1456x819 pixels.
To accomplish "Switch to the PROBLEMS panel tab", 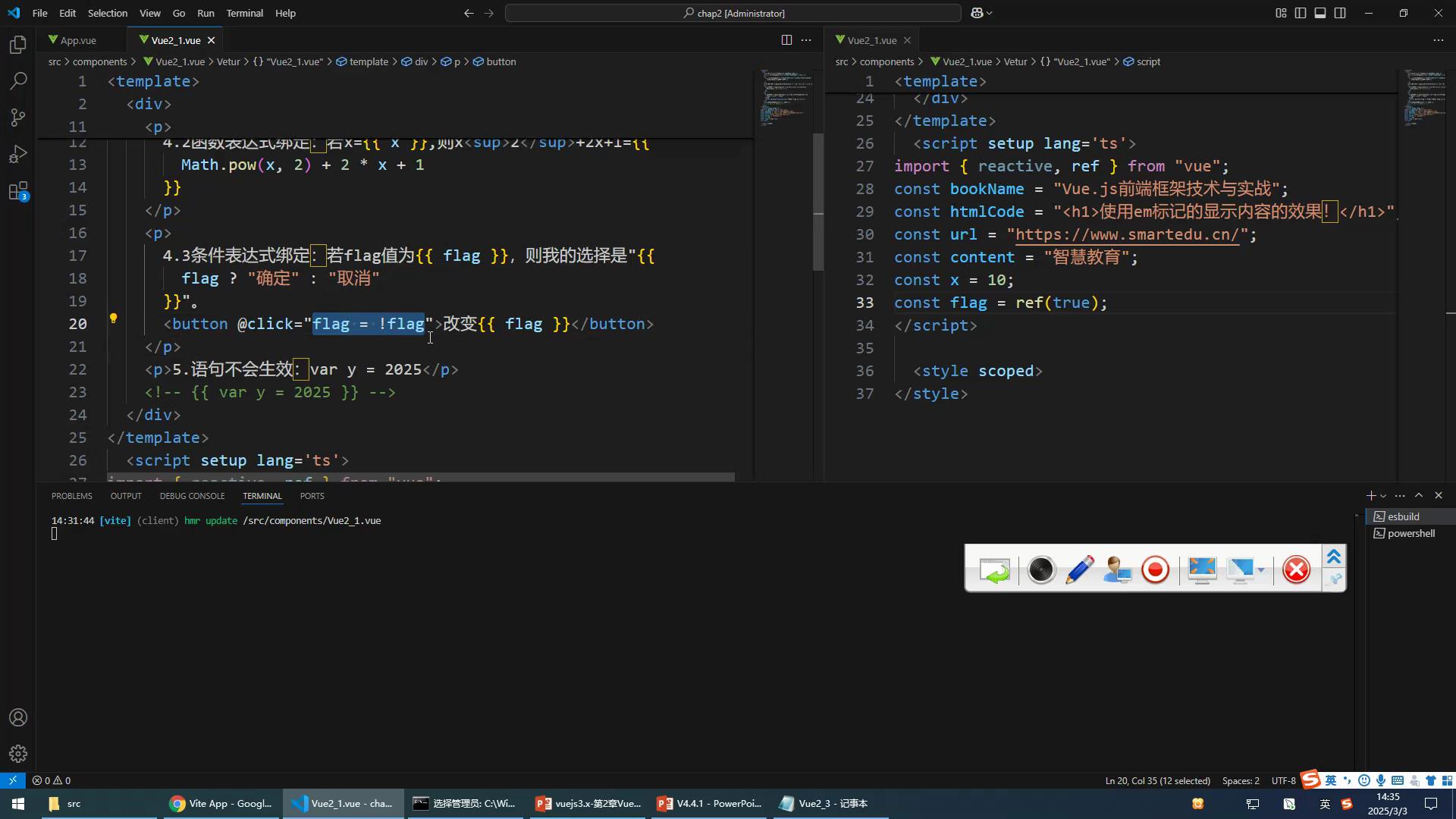I will point(71,496).
